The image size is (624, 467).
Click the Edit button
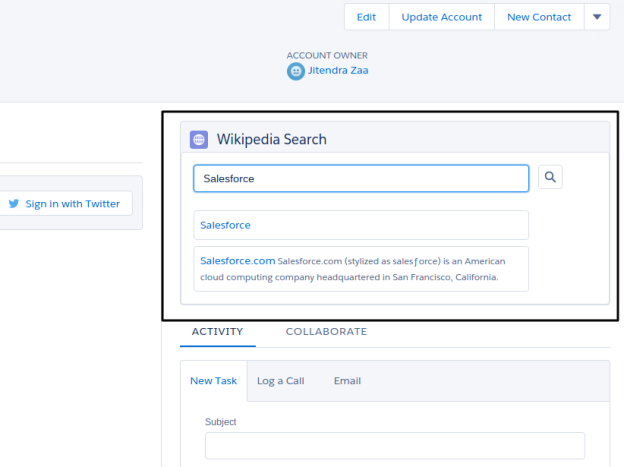[x=366, y=17]
